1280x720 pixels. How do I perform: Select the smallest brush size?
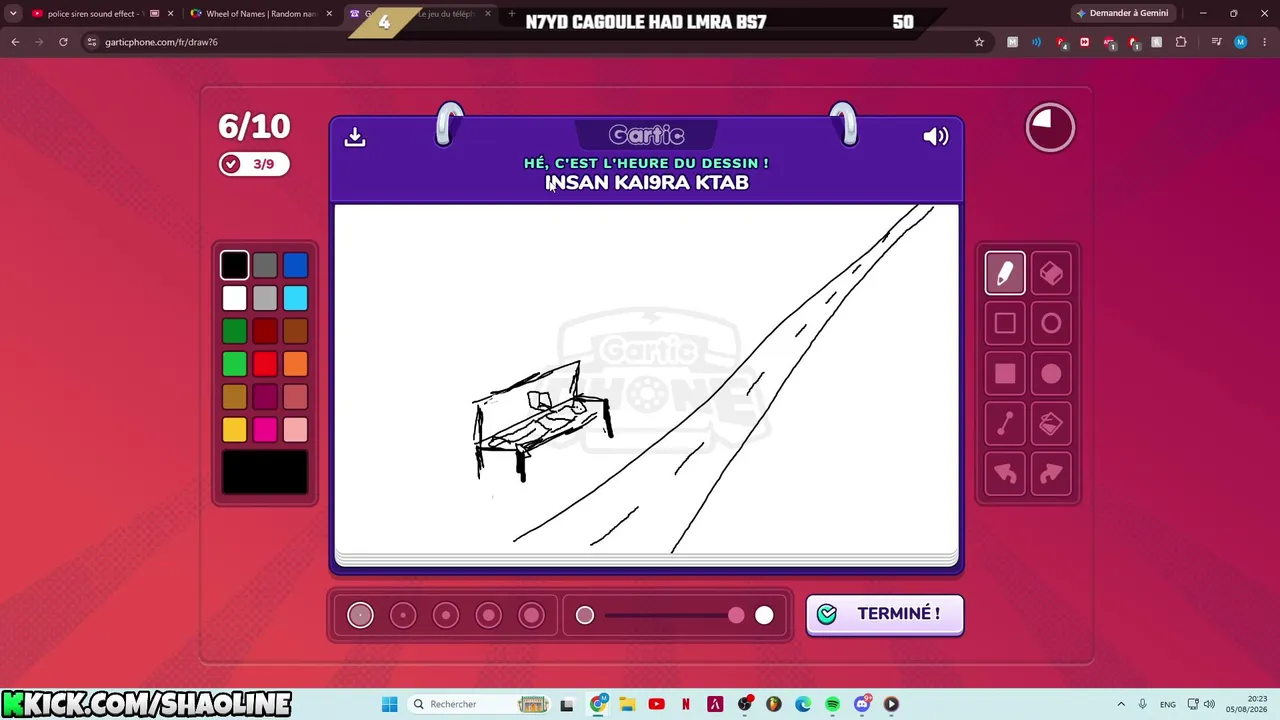pyautogui.click(x=360, y=615)
